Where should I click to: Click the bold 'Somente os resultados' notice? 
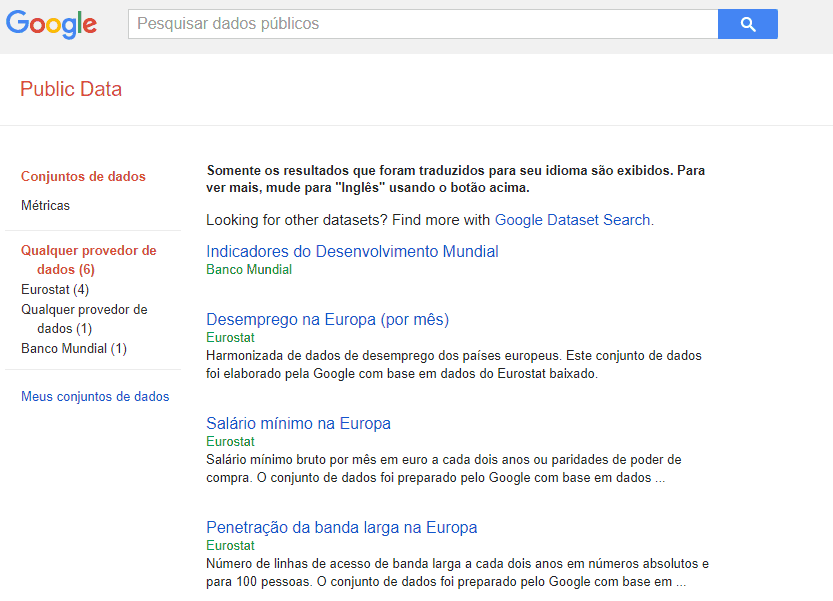(x=456, y=179)
